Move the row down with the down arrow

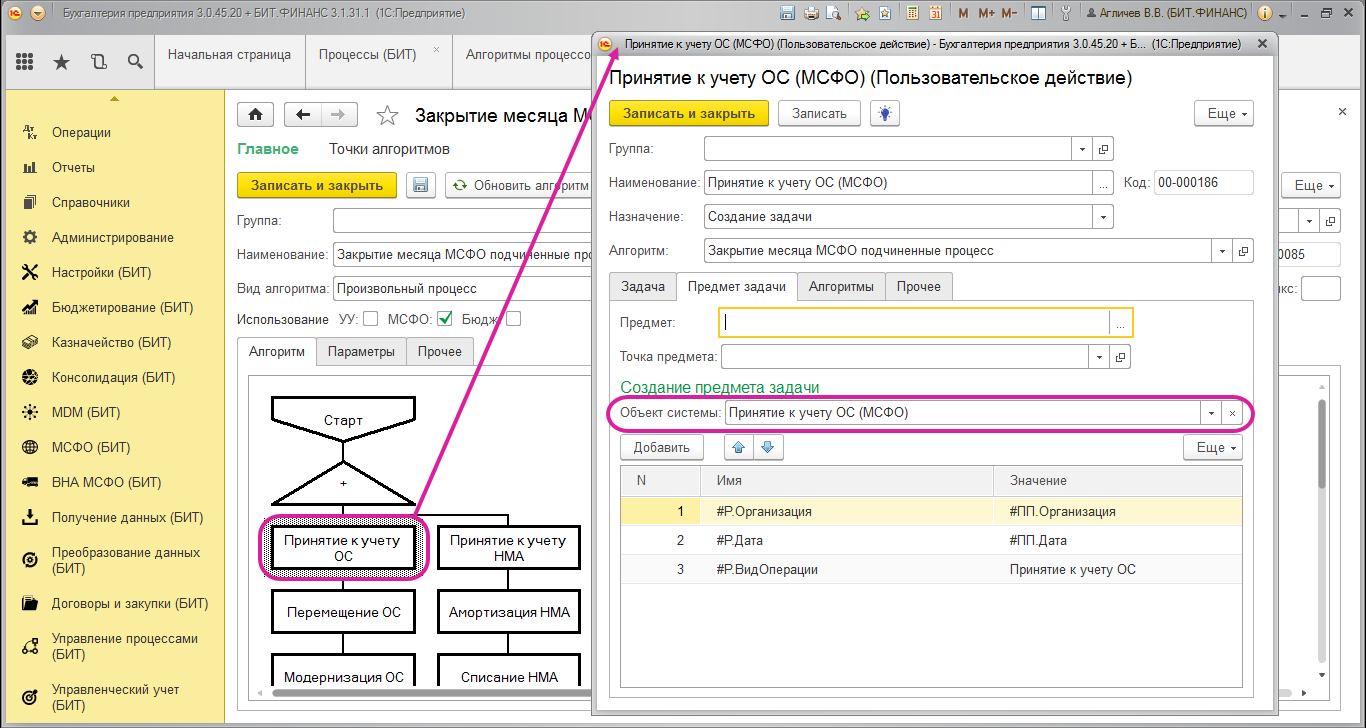[767, 447]
